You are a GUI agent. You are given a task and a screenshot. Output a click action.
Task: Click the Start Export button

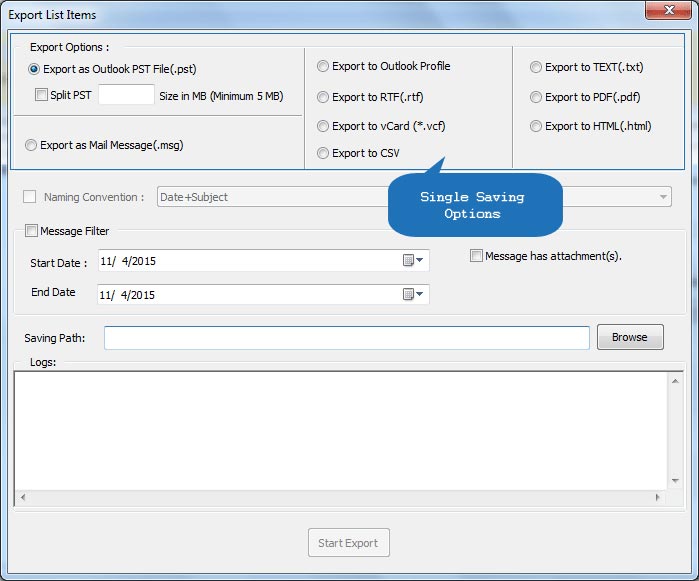[348, 543]
